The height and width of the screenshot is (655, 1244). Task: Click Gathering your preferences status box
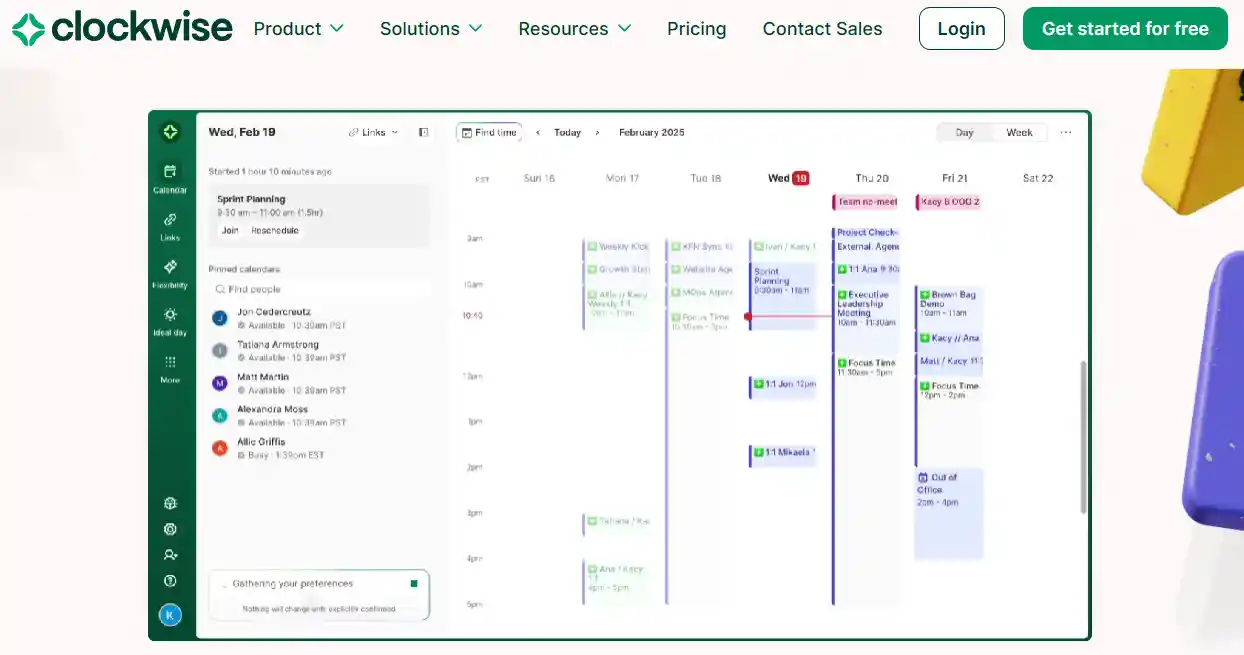[319, 596]
